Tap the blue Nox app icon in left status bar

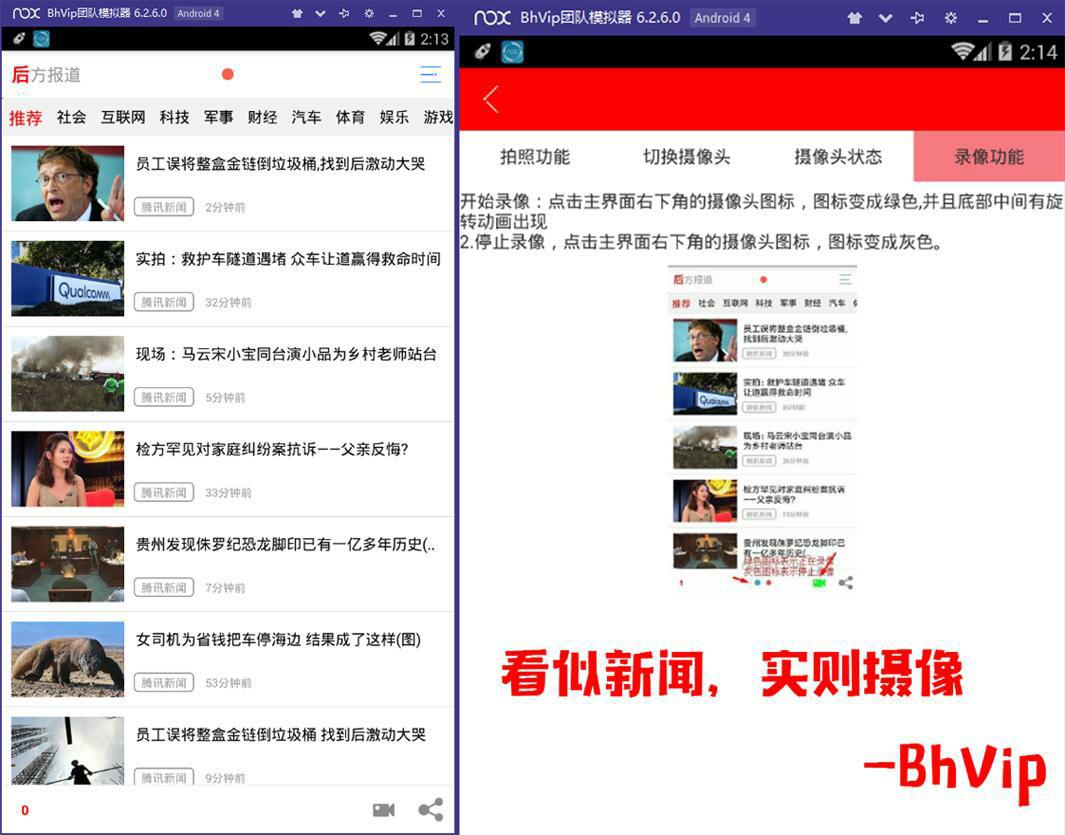[41, 39]
